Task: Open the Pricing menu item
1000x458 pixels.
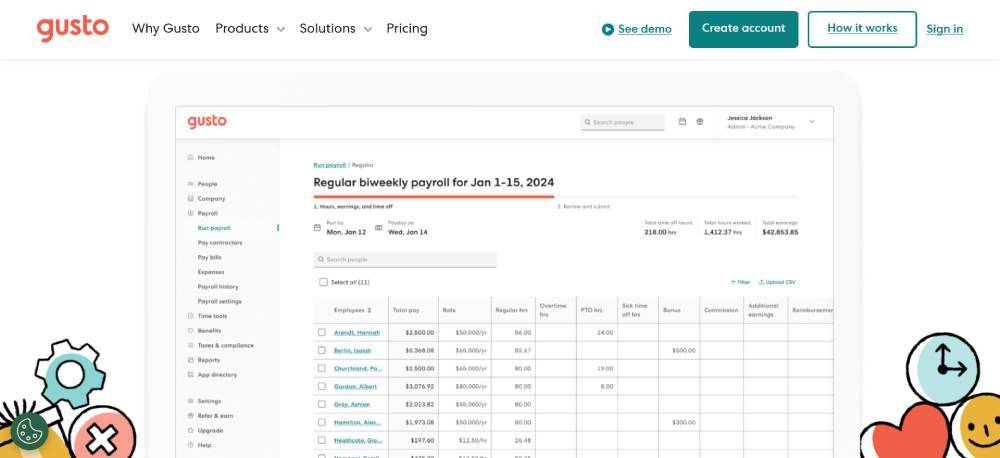Action: (407, 29)
